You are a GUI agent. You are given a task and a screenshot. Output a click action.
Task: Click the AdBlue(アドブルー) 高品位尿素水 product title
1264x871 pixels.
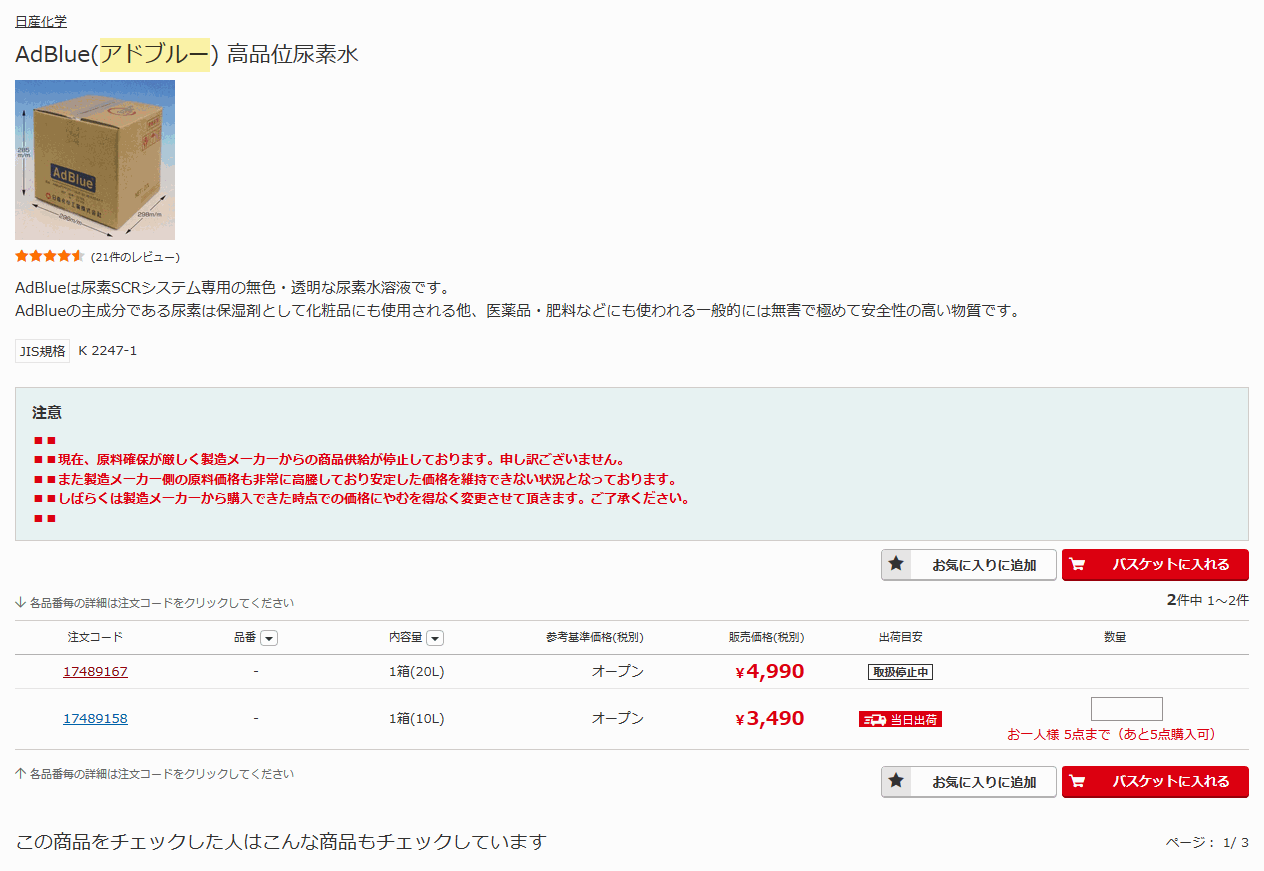[187, 54]
